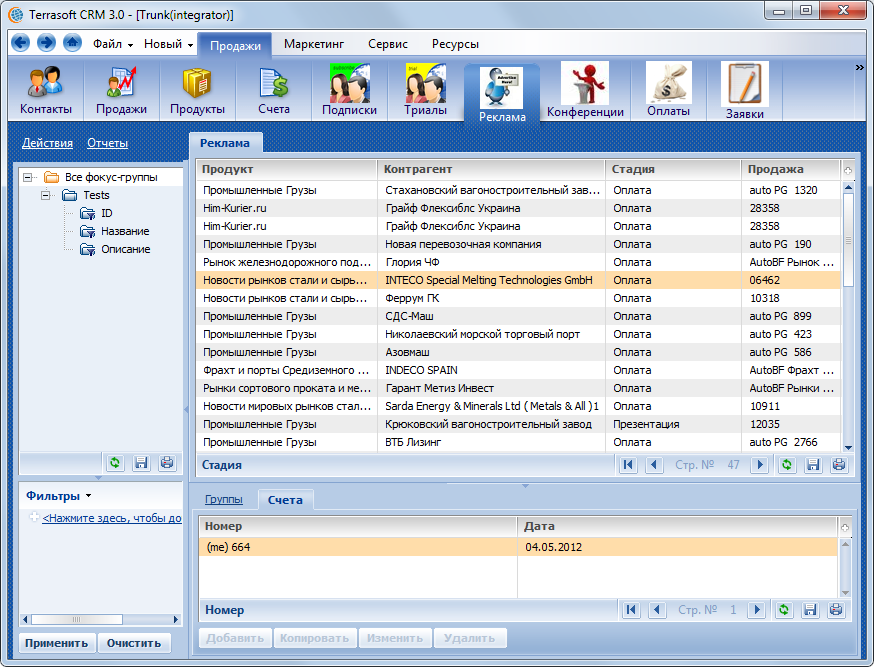Select the Счета detail tab
874x667 pixels.
[x=285, y=500]
